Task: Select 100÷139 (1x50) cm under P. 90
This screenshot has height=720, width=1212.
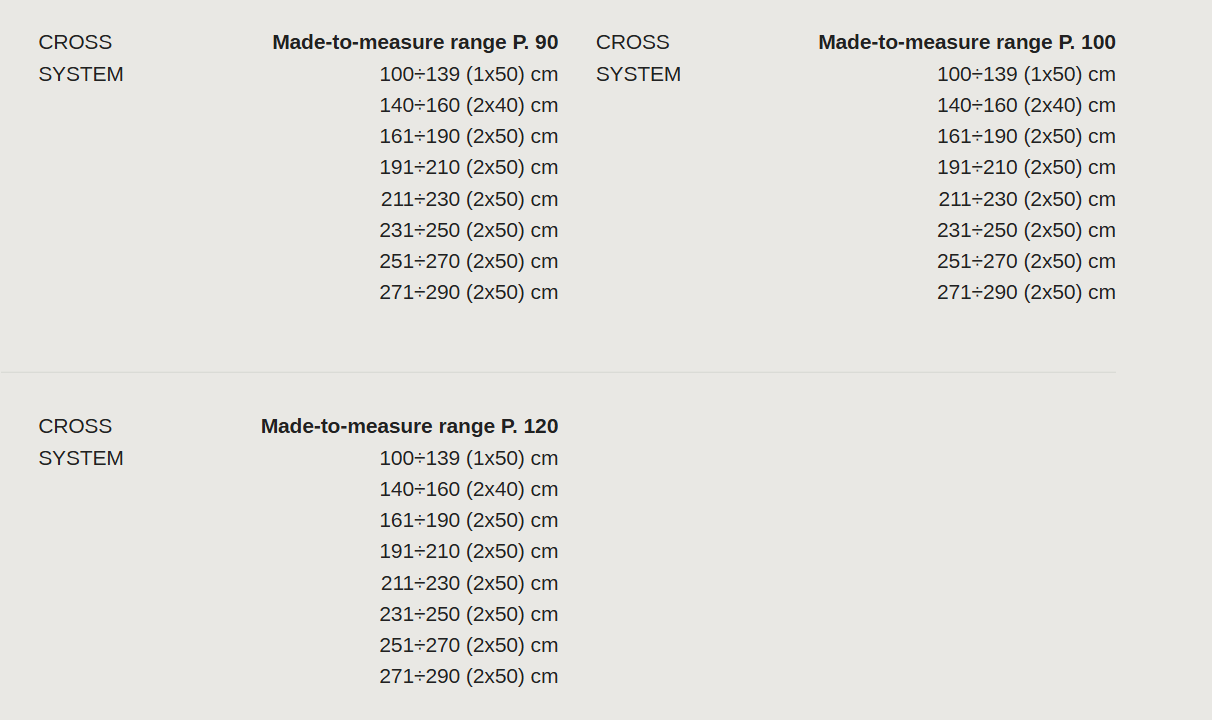Action: pos(469,74)
